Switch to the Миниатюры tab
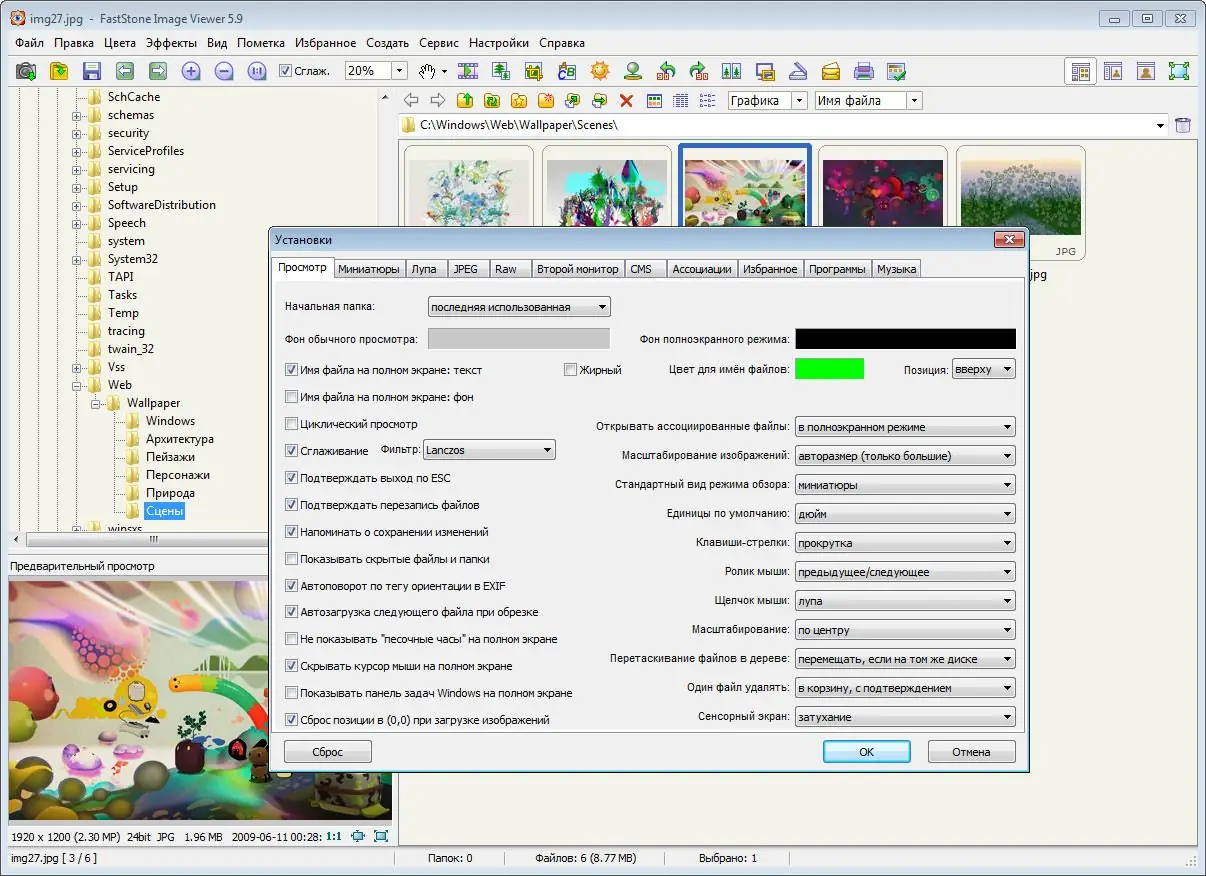The width and height of the screenshot is (1206, 876). point(369,269)
